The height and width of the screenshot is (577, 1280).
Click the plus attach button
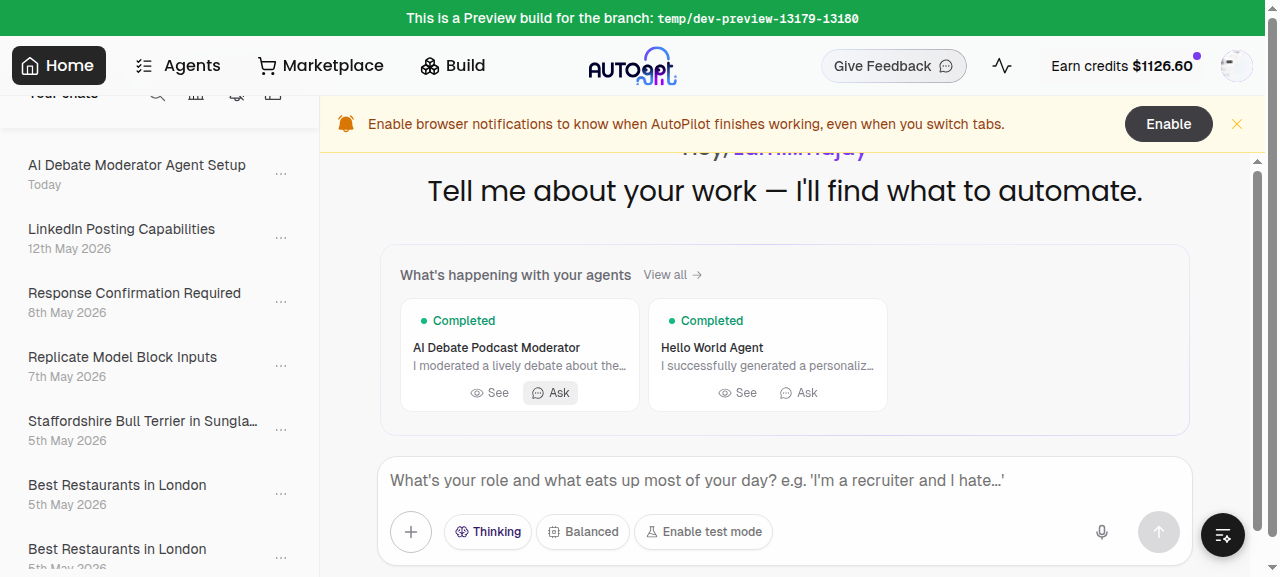click(x=411, y=532)
